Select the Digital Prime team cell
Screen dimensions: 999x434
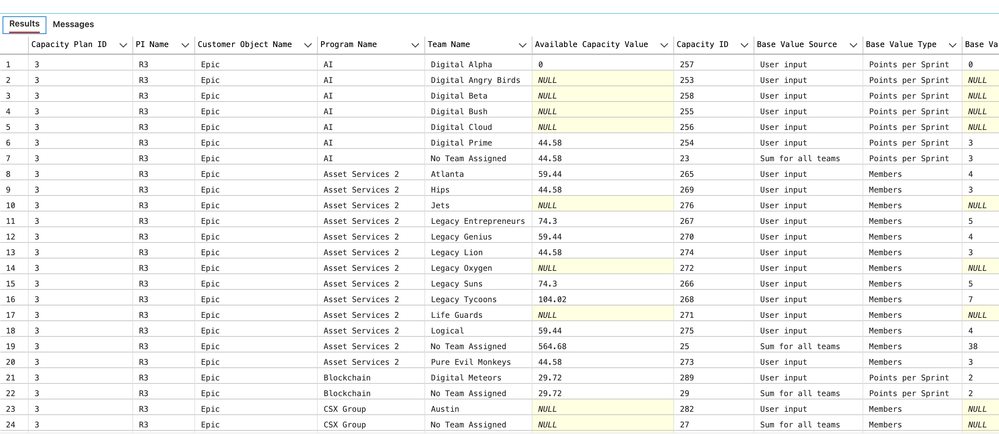(x=478, y=143)
